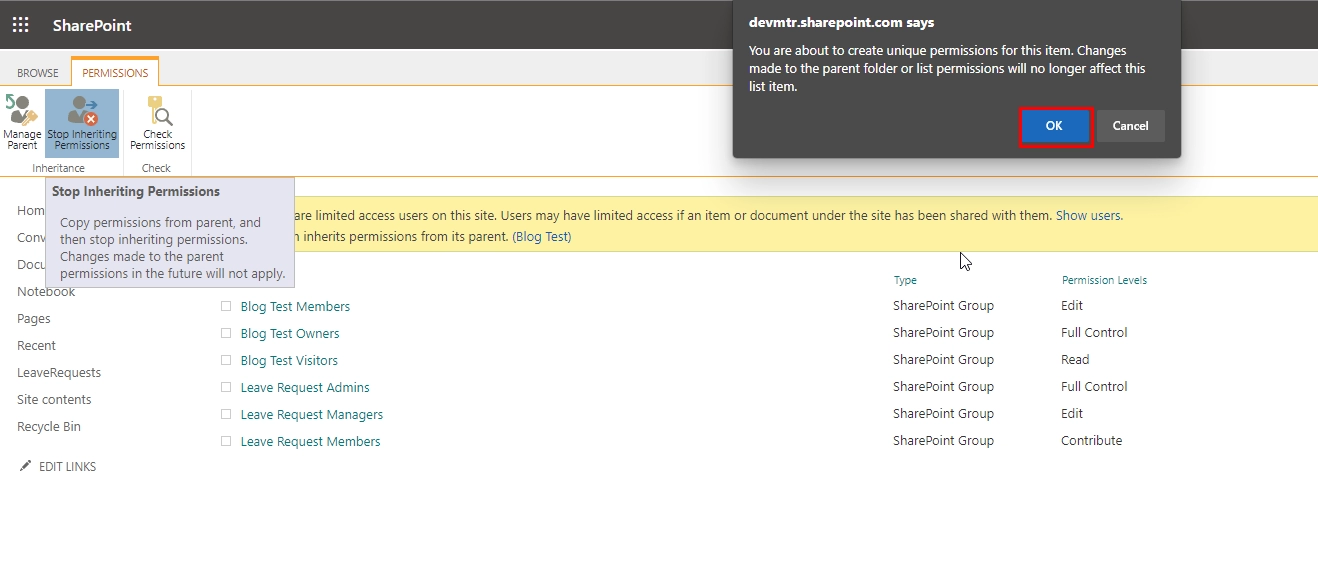Click the Manage Parent ribbon icon
The image size is (1318, 570).
[22, 122]
